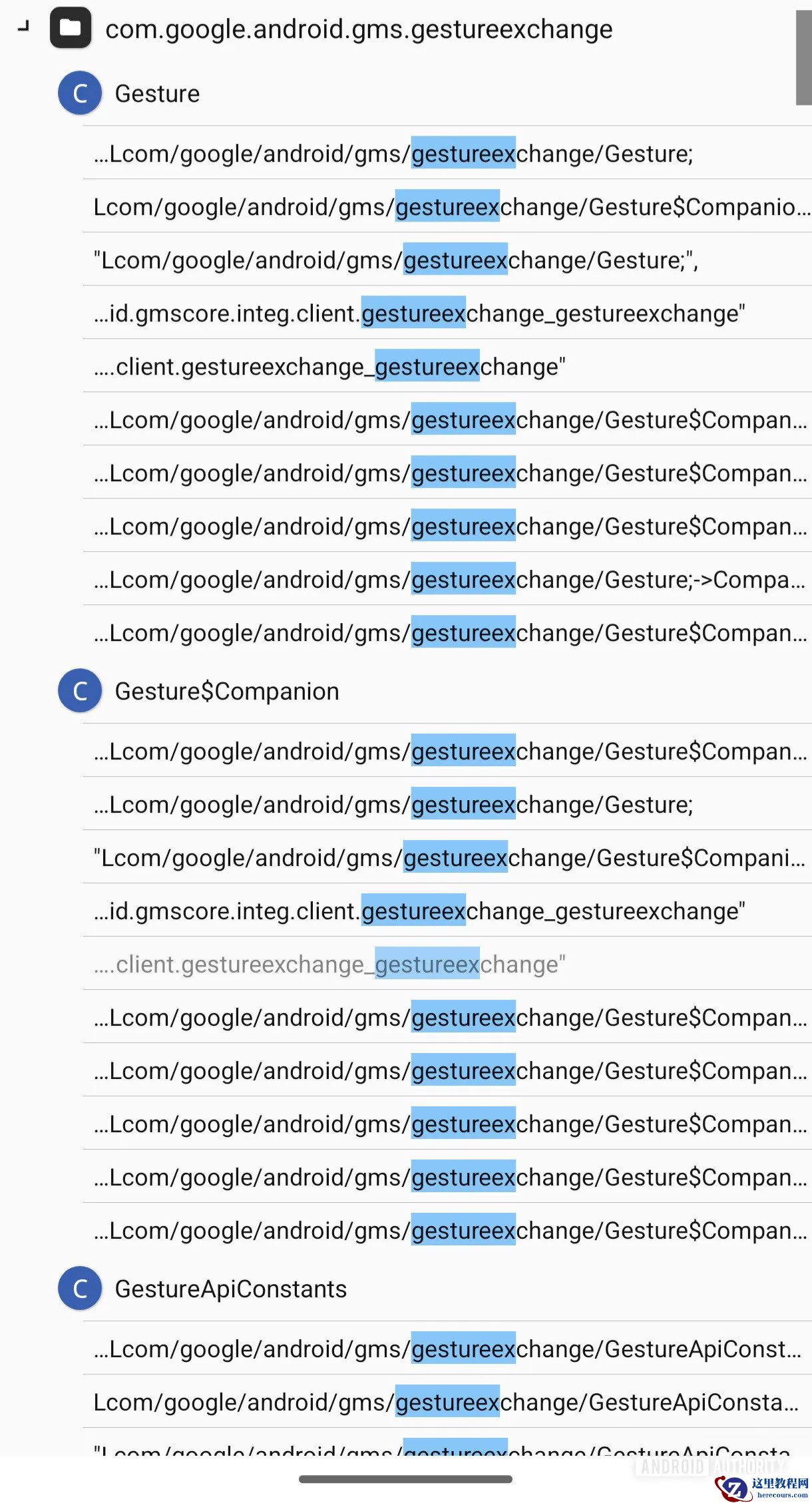Select first id.gmscore.integ.client result under Gesture
812x1503 pixels.
[419, 314]
